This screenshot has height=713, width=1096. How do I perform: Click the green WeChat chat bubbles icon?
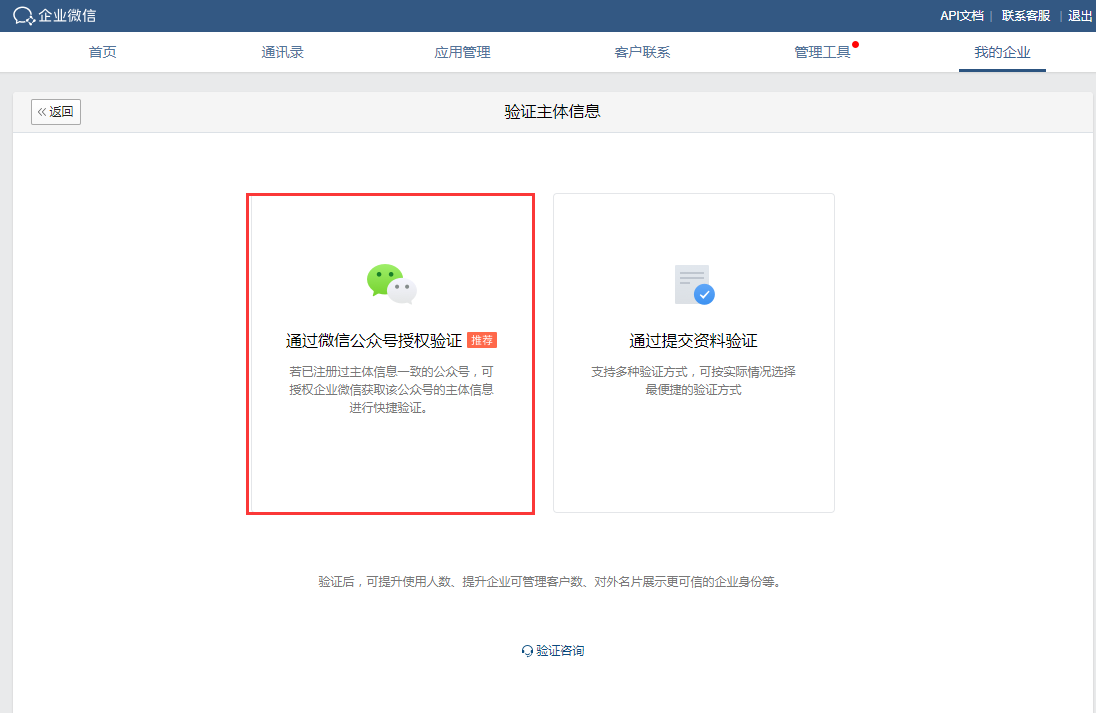click(x=391, y=284)
